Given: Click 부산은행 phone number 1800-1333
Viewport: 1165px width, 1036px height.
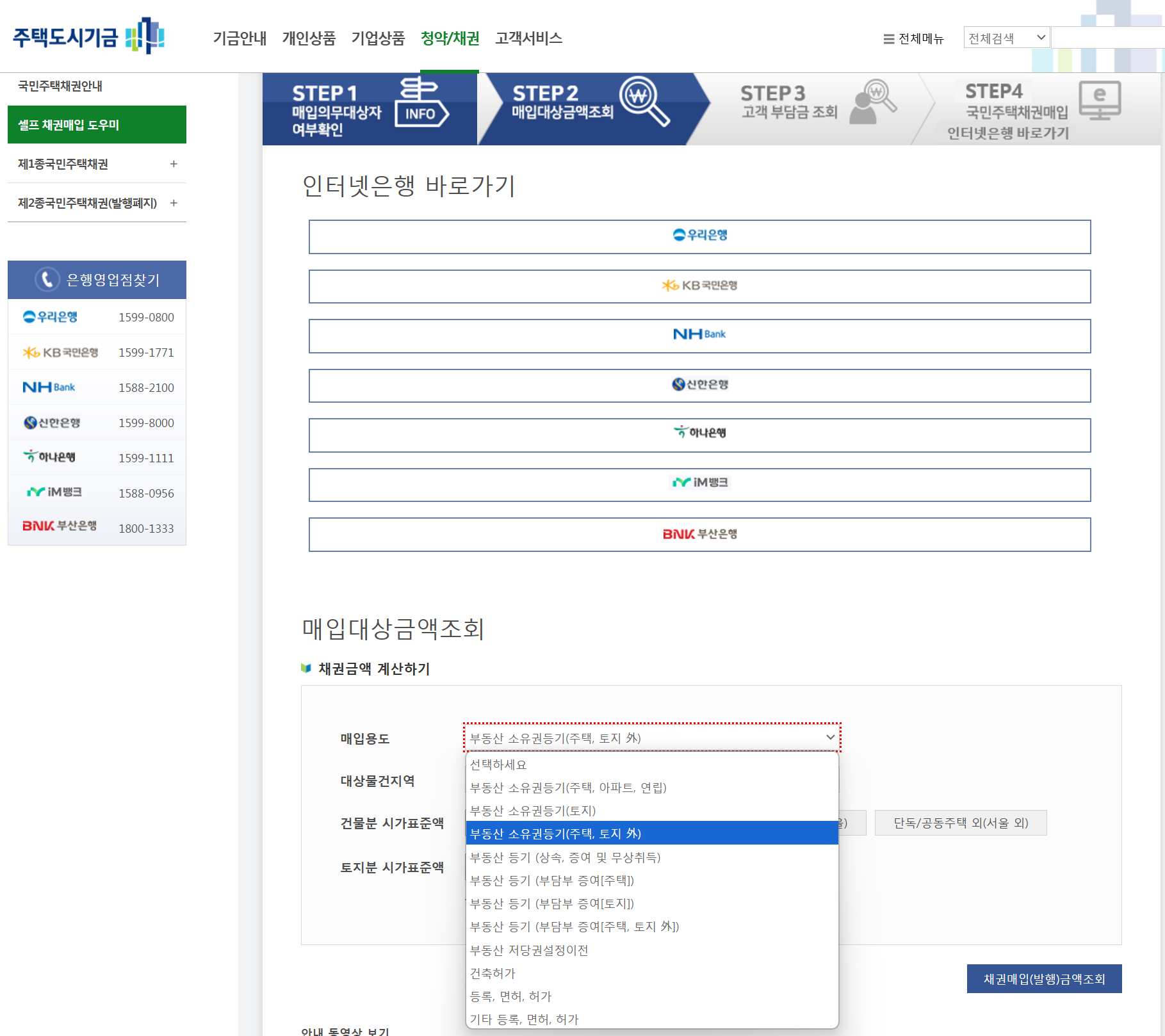Looking at the screenshot, I should tap(146, 529).
